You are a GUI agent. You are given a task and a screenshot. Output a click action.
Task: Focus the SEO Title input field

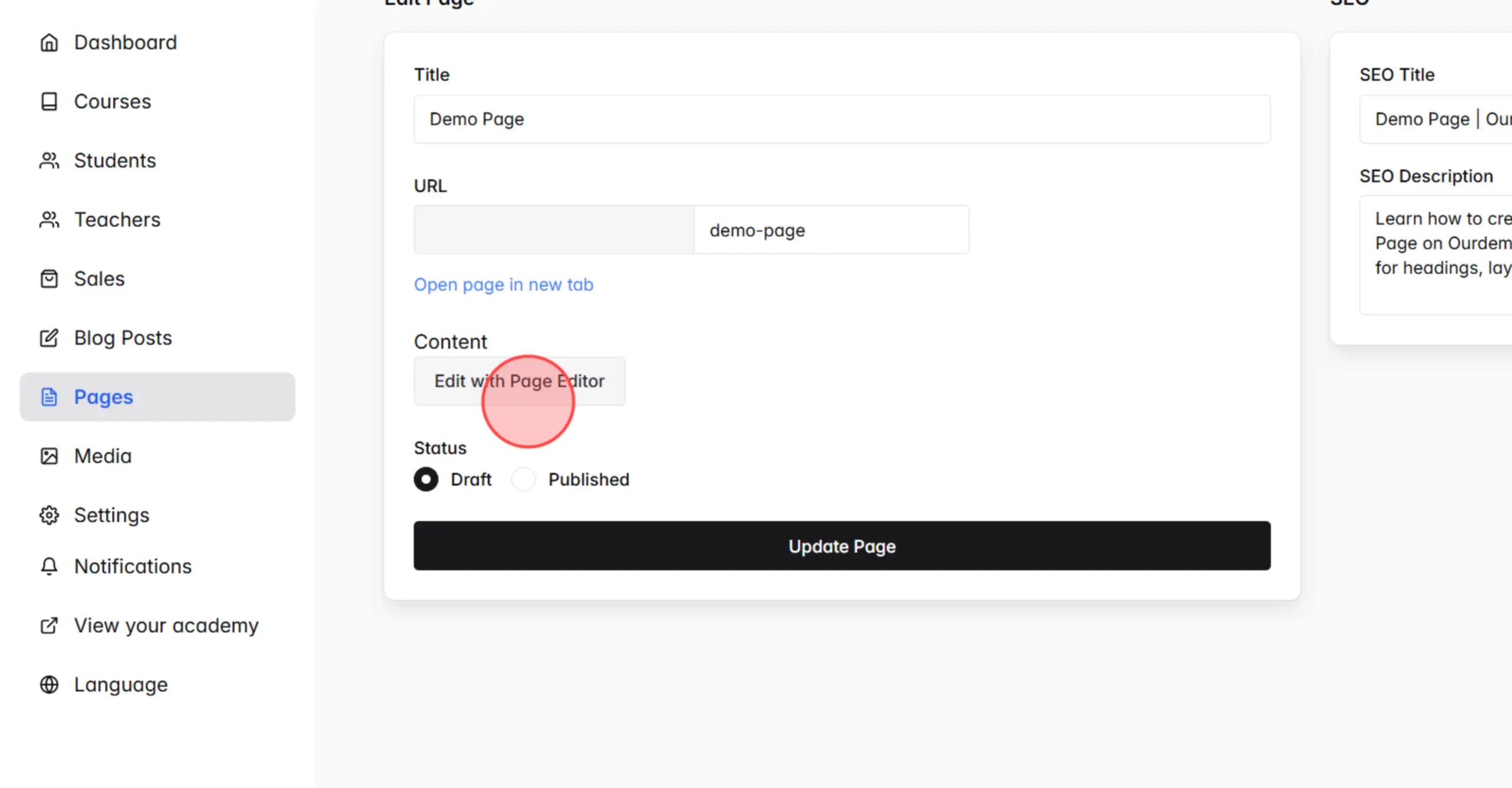point(1436,119)
